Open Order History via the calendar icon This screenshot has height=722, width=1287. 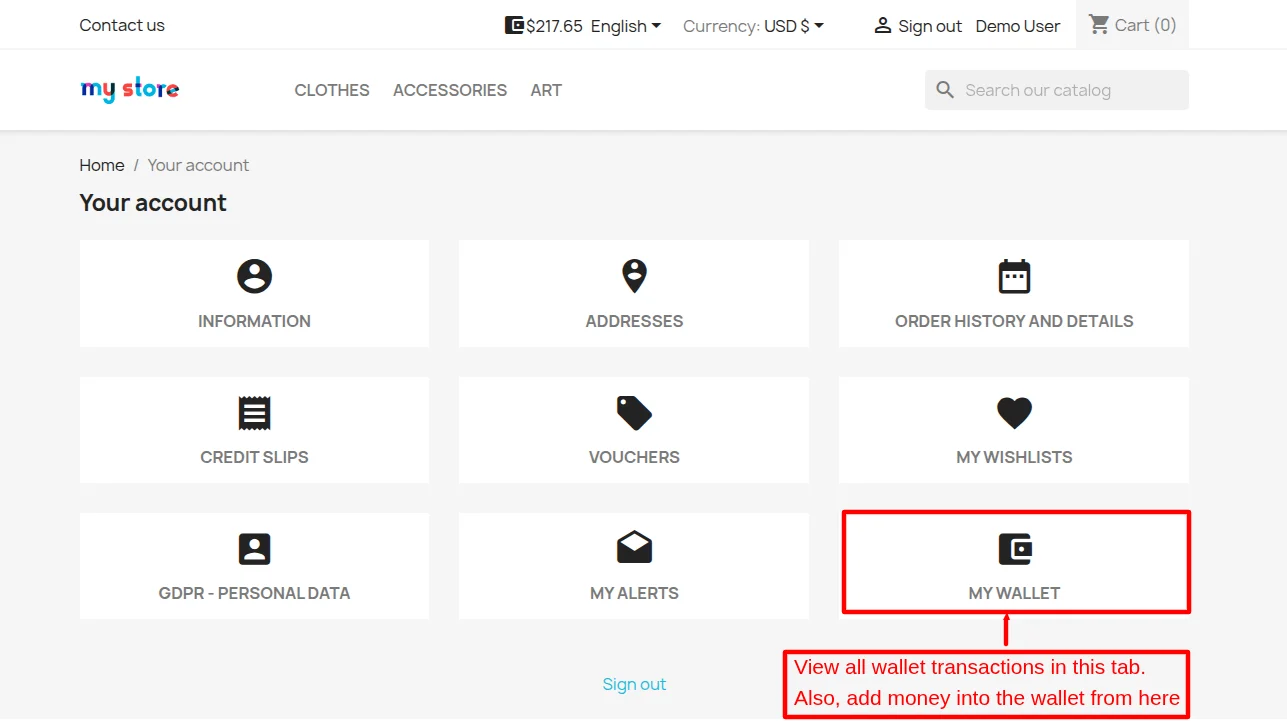click(x=1013, y=276)
